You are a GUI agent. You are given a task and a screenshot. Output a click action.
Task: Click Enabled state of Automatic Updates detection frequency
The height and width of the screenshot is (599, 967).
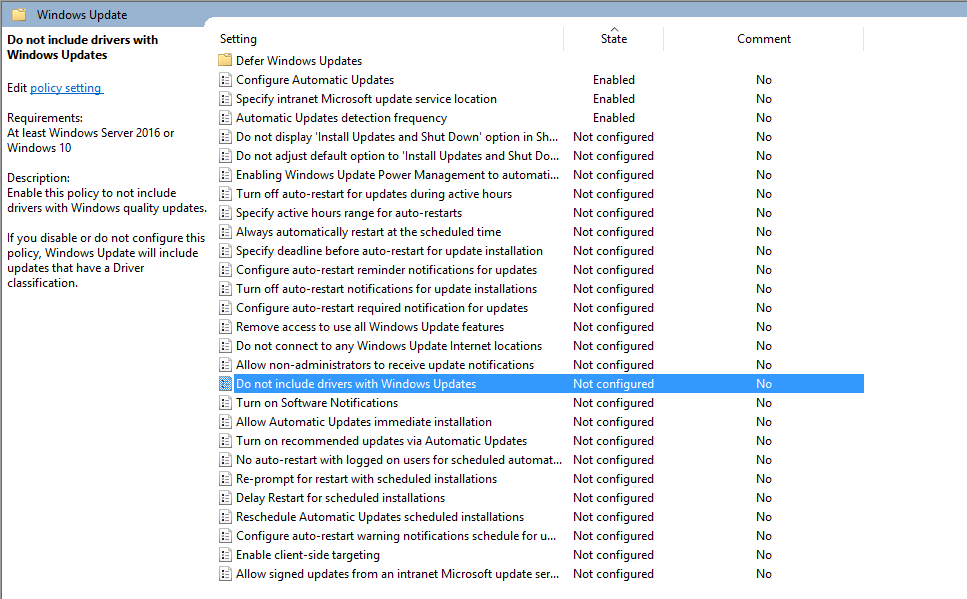click(x=614, y=118)
